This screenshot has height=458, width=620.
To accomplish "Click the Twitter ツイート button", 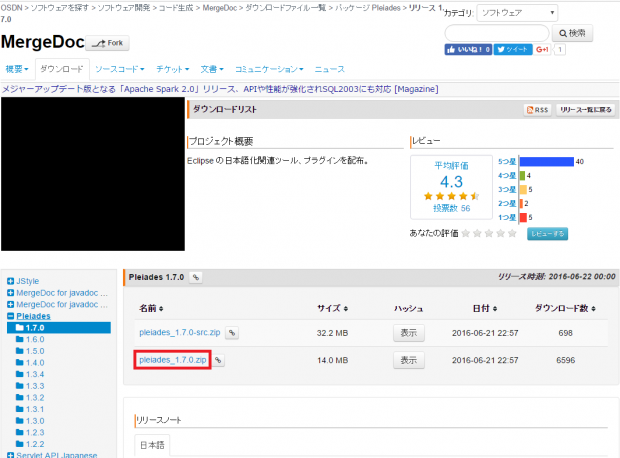I will (513, 49).
